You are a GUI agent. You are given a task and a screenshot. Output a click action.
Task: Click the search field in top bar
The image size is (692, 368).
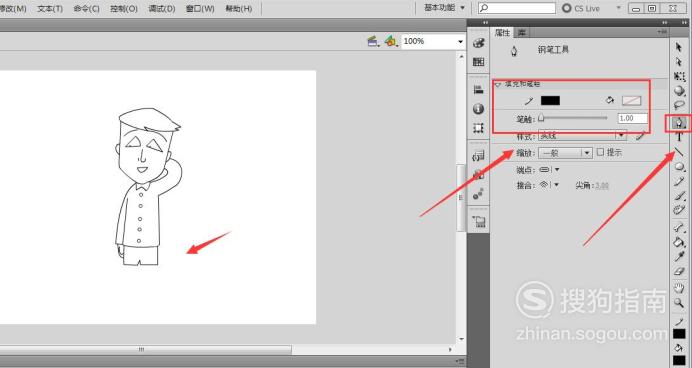[x=517, y=8]
